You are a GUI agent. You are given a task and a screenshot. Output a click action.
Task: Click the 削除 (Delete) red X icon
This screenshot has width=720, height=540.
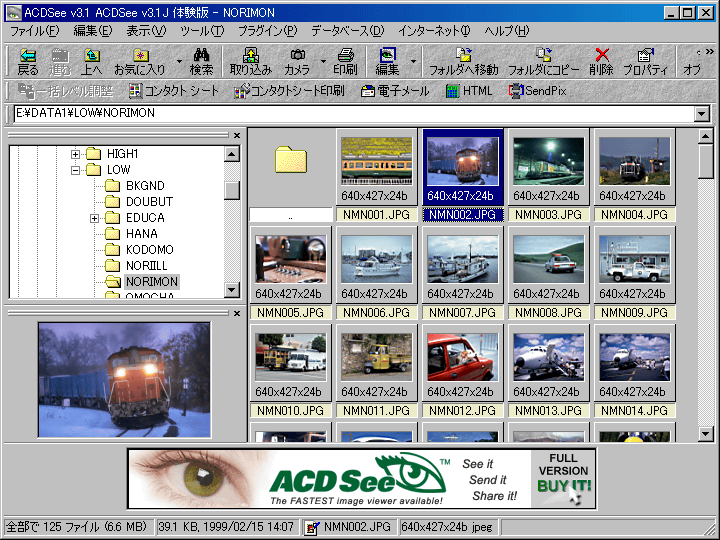[x=602, y=62]
